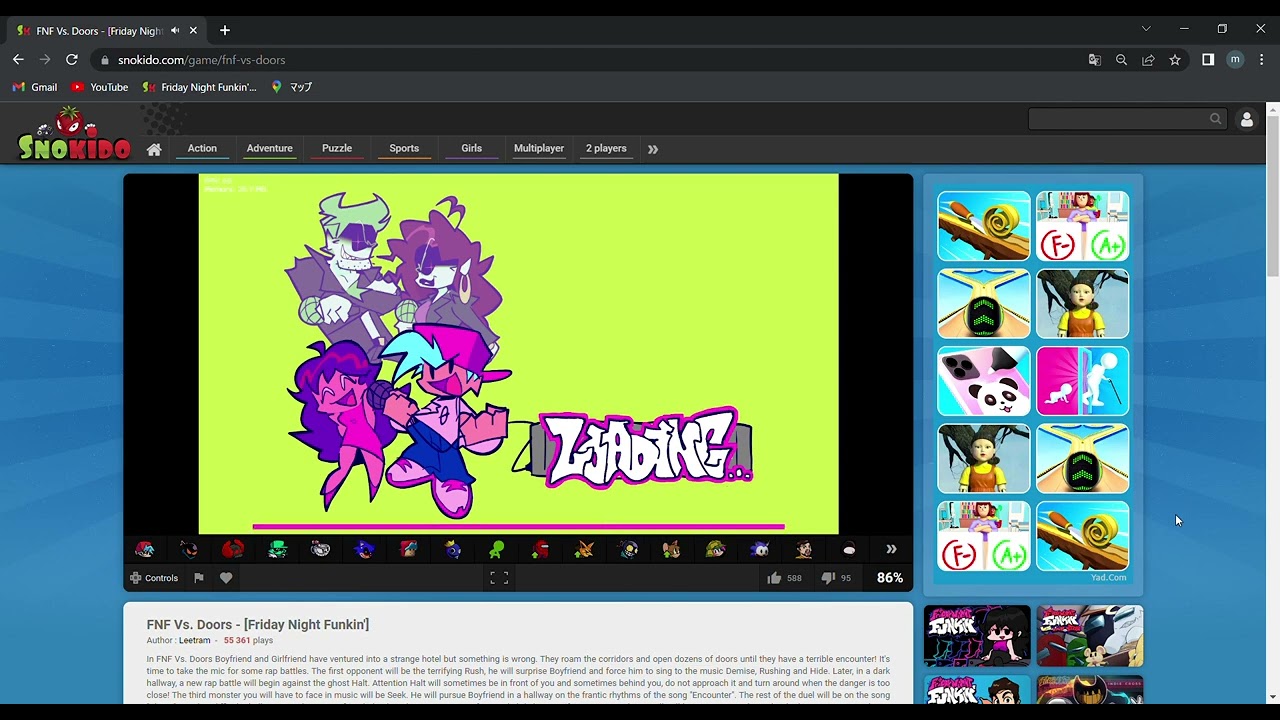Toggle the browser side panel

[1208, 60]
